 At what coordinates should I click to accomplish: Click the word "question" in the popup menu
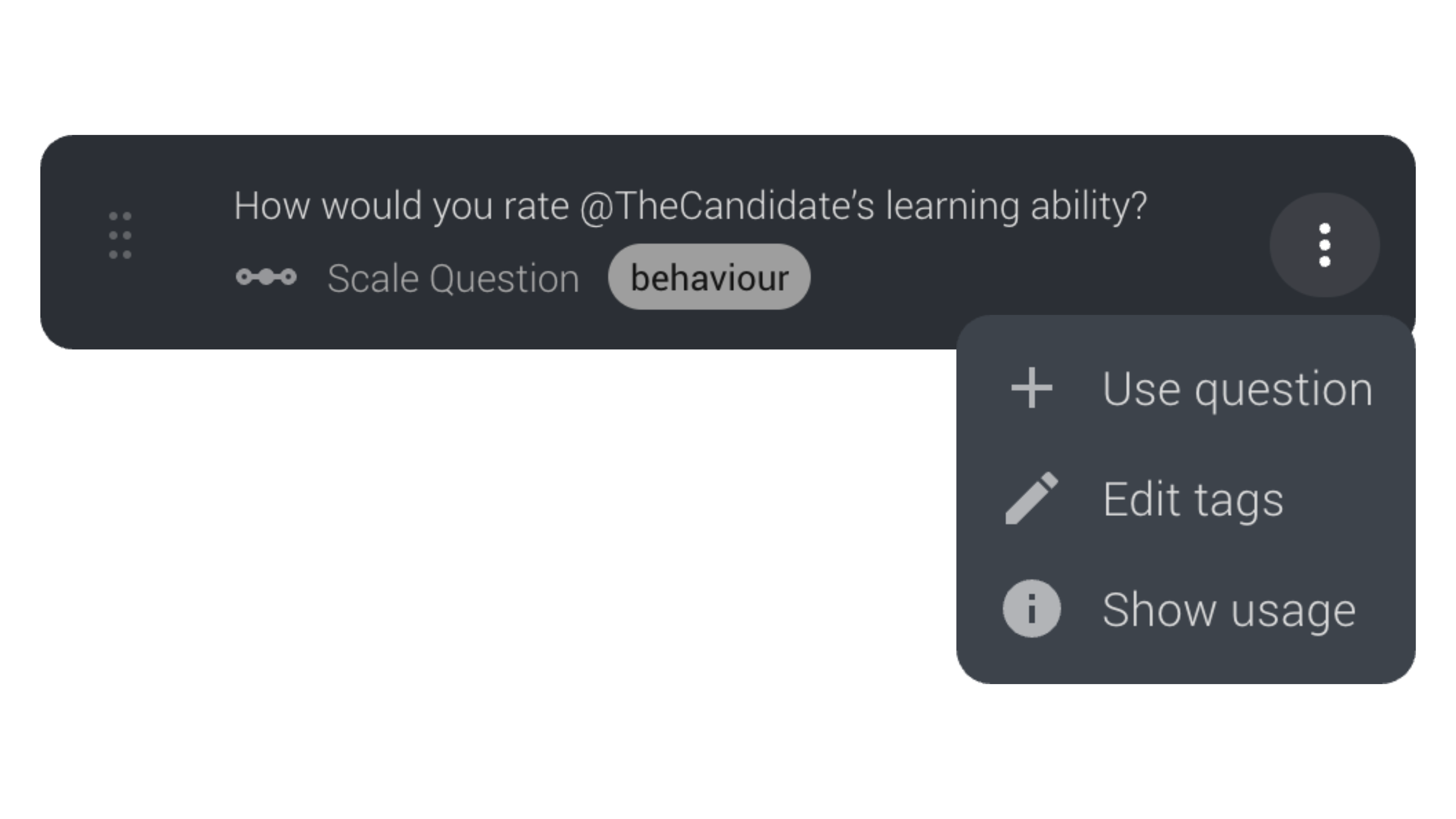click(1283, 390)
